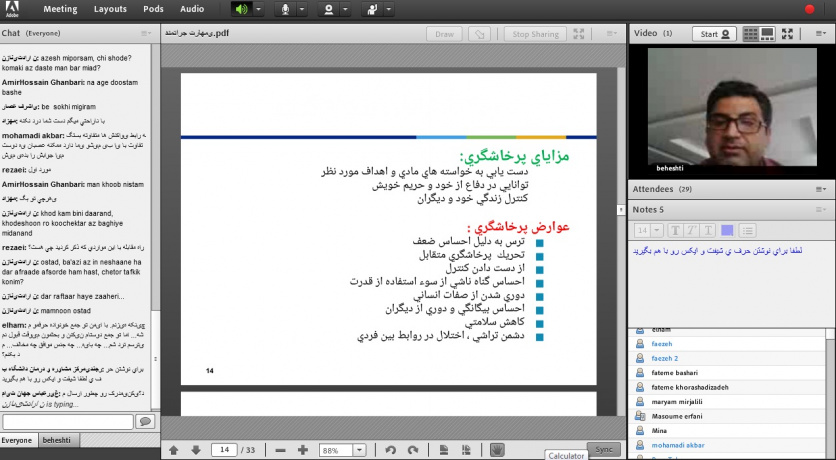Viewport: 836px width, 460px height.
Task: Click the single page view icon
Action: click(x=444, y=450)
